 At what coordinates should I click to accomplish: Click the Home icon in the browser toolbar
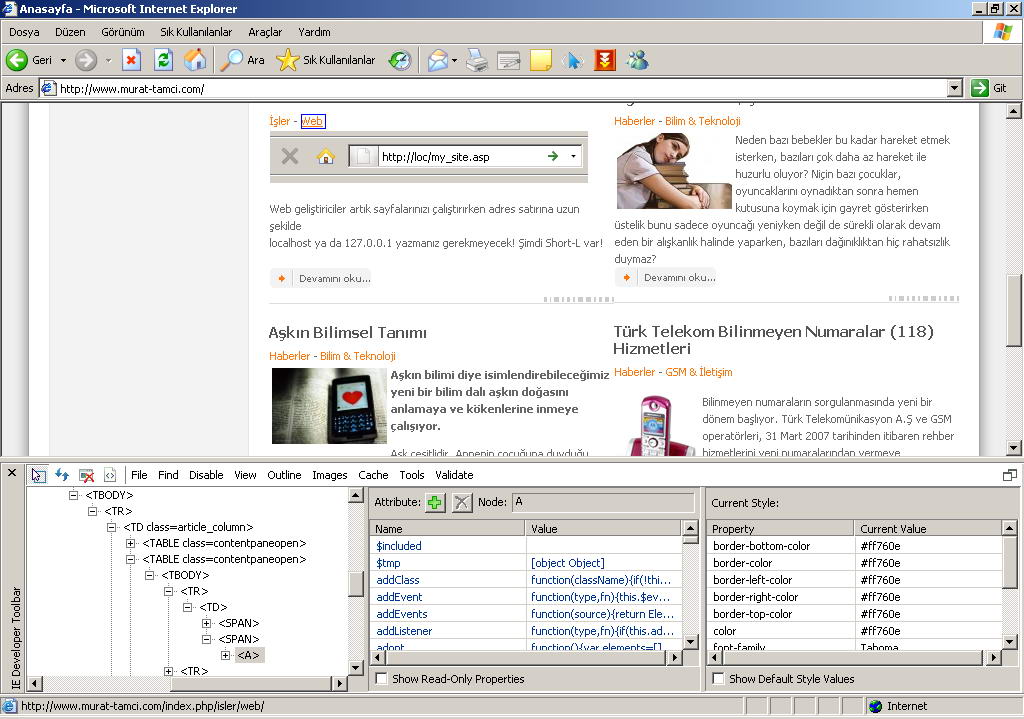click(195, 60)
